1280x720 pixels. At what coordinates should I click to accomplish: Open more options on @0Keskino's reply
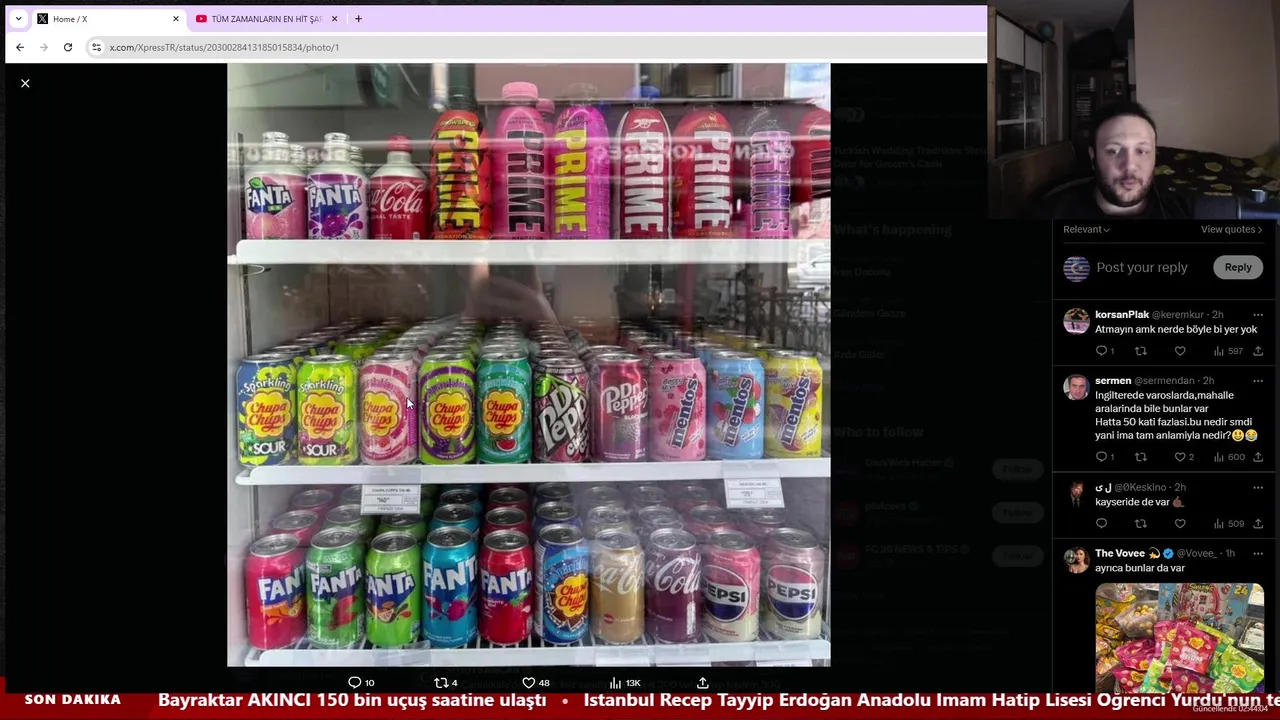coord(1258,488)
